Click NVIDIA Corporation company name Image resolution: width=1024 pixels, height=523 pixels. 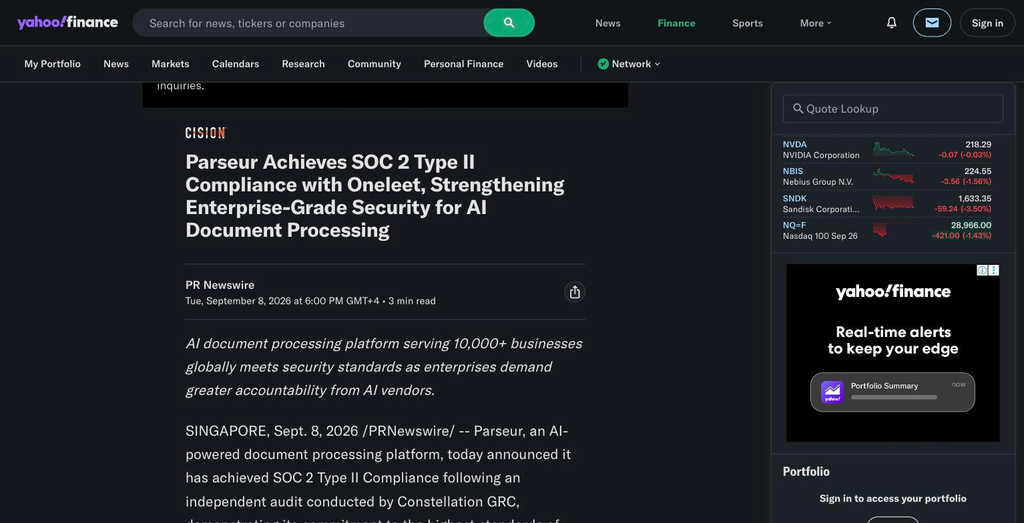(x=821, y=155)
